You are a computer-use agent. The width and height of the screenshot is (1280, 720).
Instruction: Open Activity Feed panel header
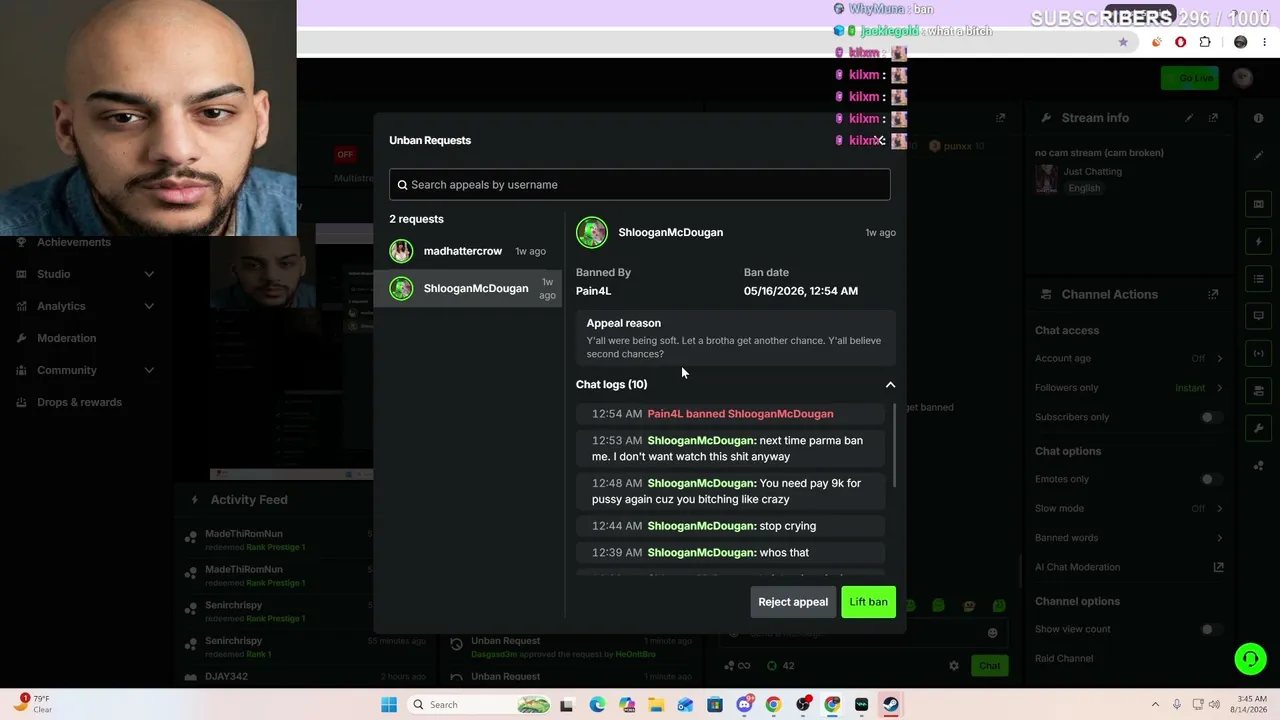pyautogui.click(x=248, y=500)
